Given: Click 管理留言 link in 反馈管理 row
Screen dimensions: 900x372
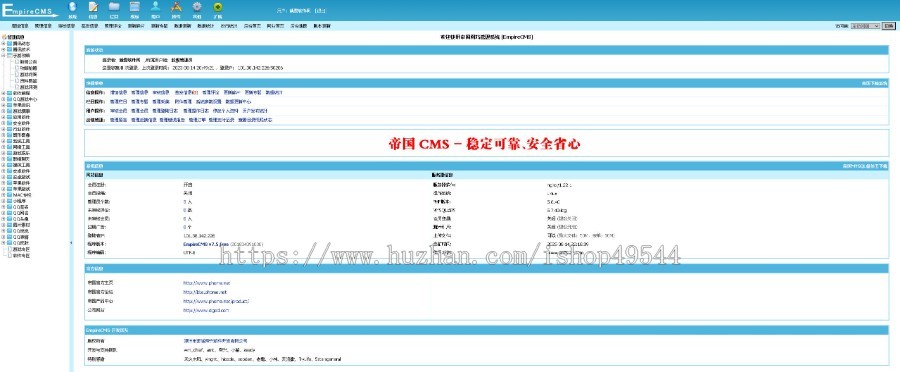Looking at the screenshot, I should pyautogui.click(x=119, y=120).
